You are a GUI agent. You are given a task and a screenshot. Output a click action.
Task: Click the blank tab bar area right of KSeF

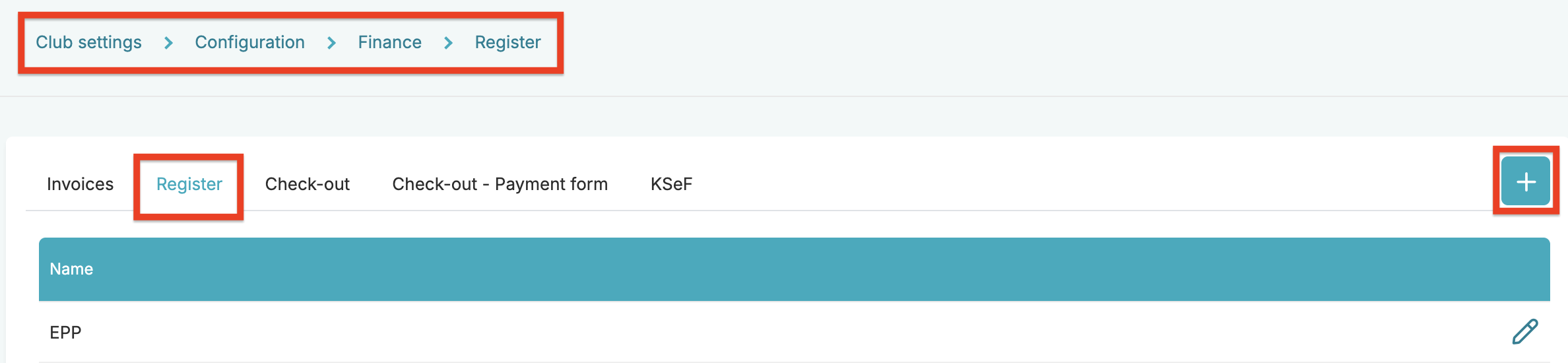pyautogui.click(x=1056, y=184)
